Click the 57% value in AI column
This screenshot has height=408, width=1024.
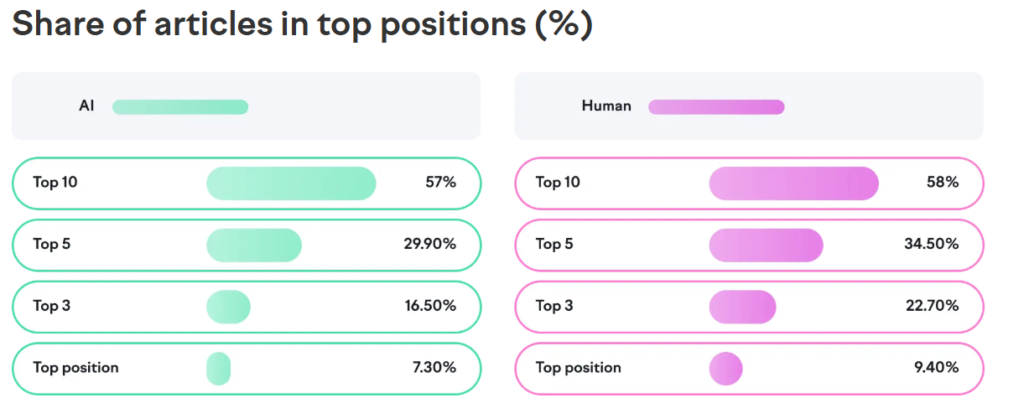[x=441, y=183]
